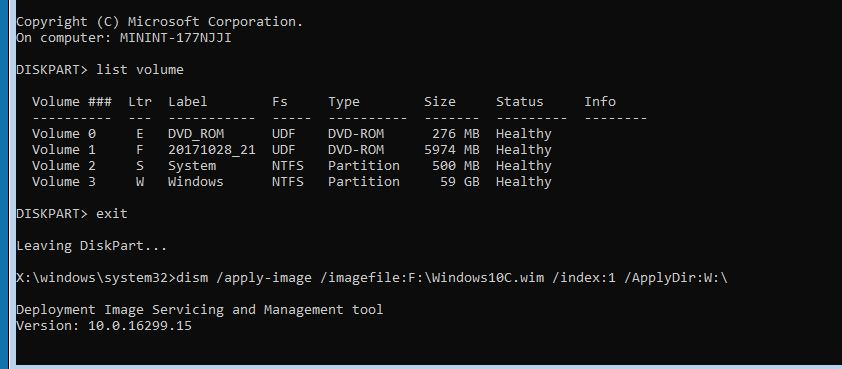842x369 pixels.
Task: Click the '/ApplyDir:W:\' argument
Action: [x=676, y=278]
